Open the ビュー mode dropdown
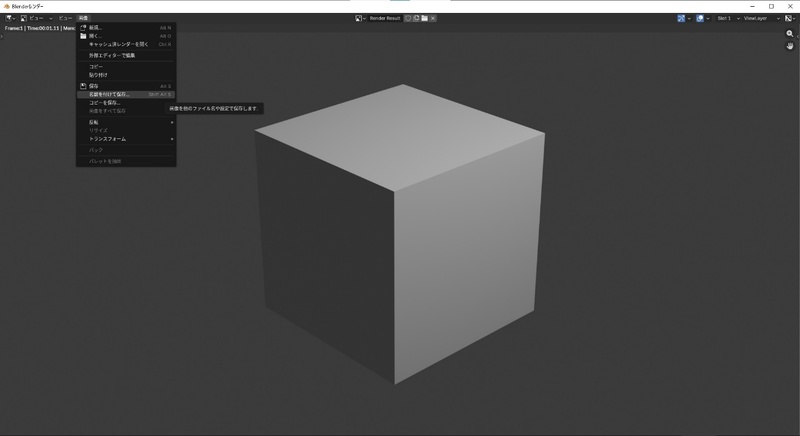This screenshot has width=800, height=436. [36, 18]
